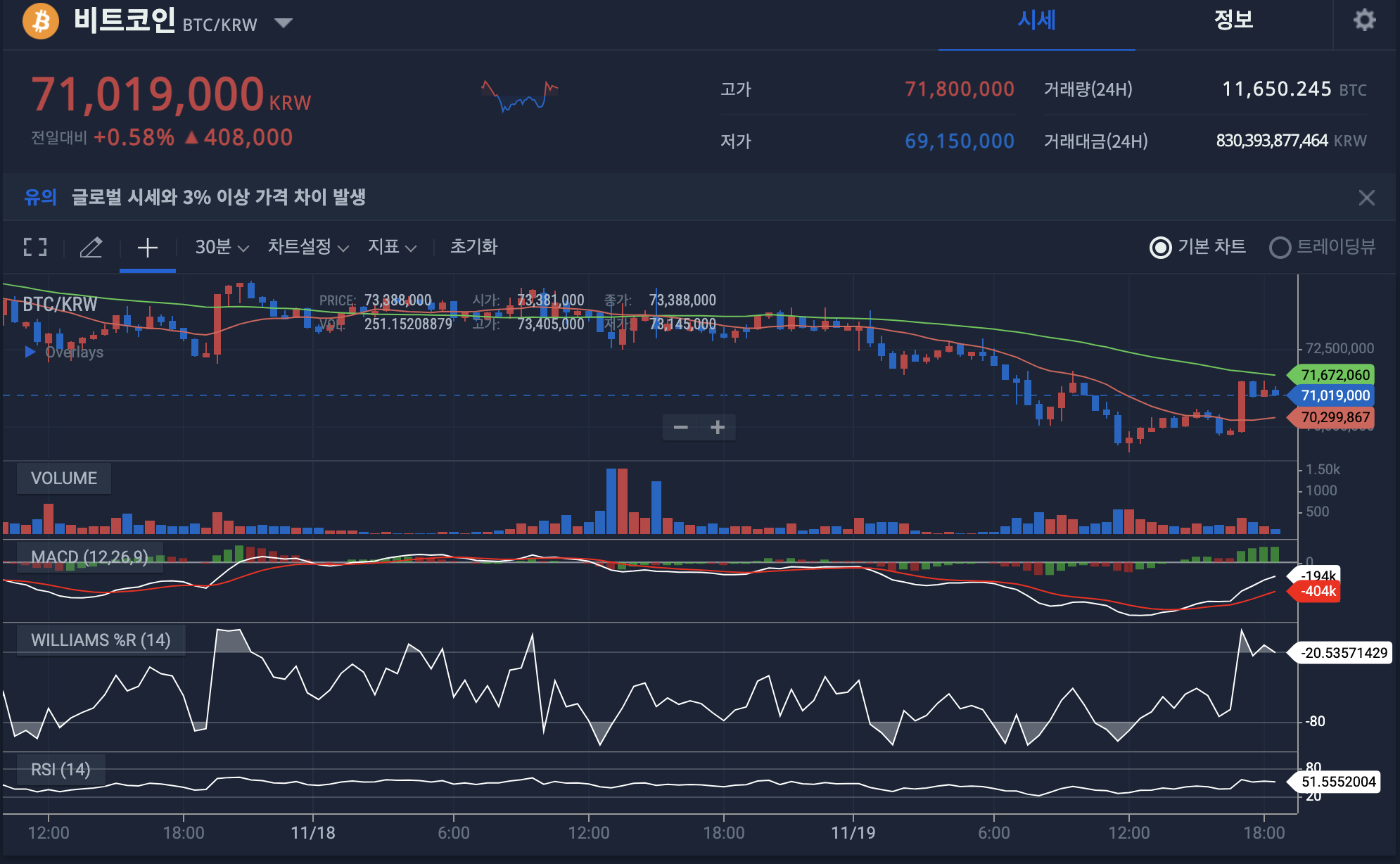The width and height of the screenshot is (1400, 864).
Task: Open the 30분 interval dropdown
Action: click(222, 247)
